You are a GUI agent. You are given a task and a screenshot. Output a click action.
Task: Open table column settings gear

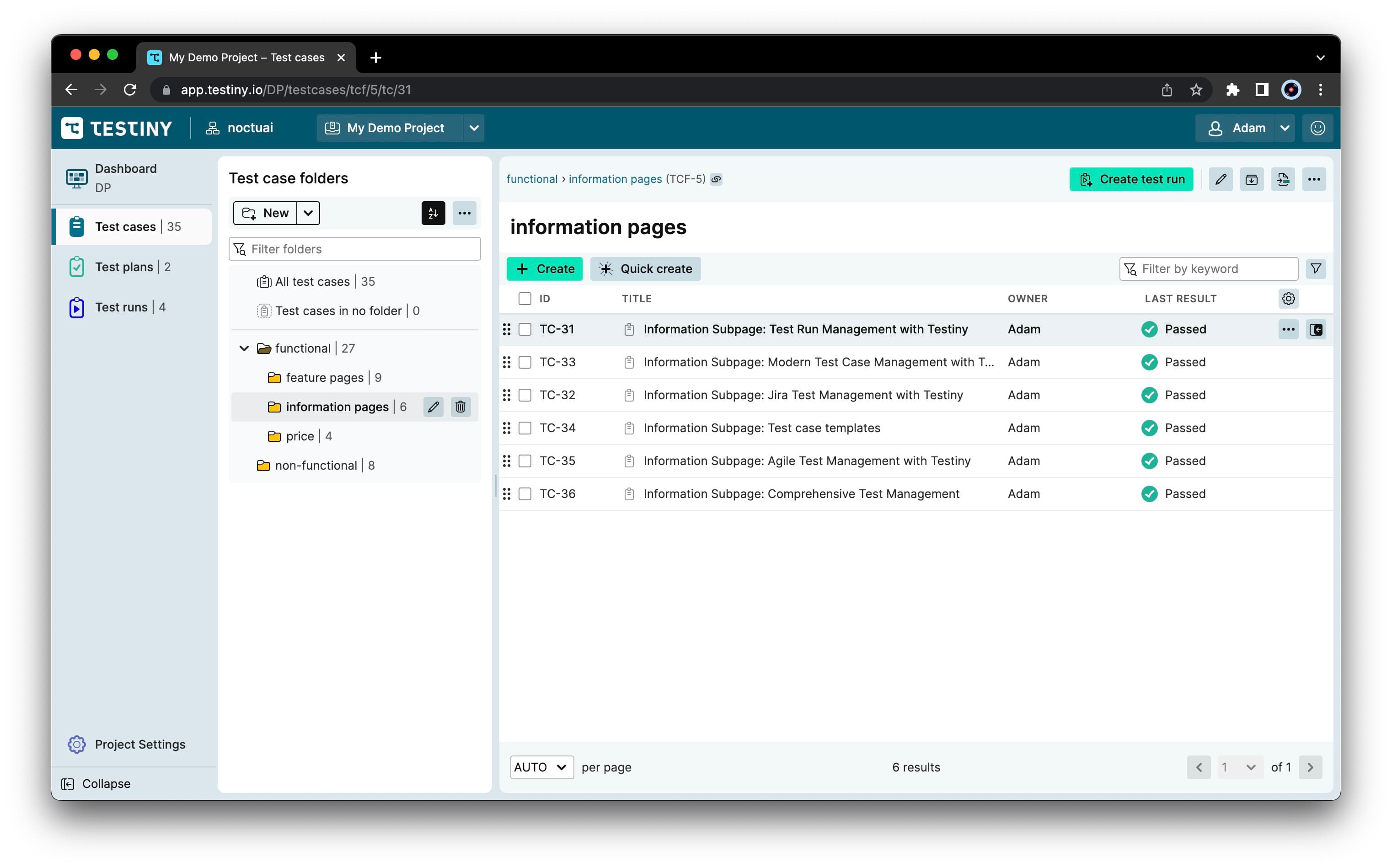(1288, 299)
